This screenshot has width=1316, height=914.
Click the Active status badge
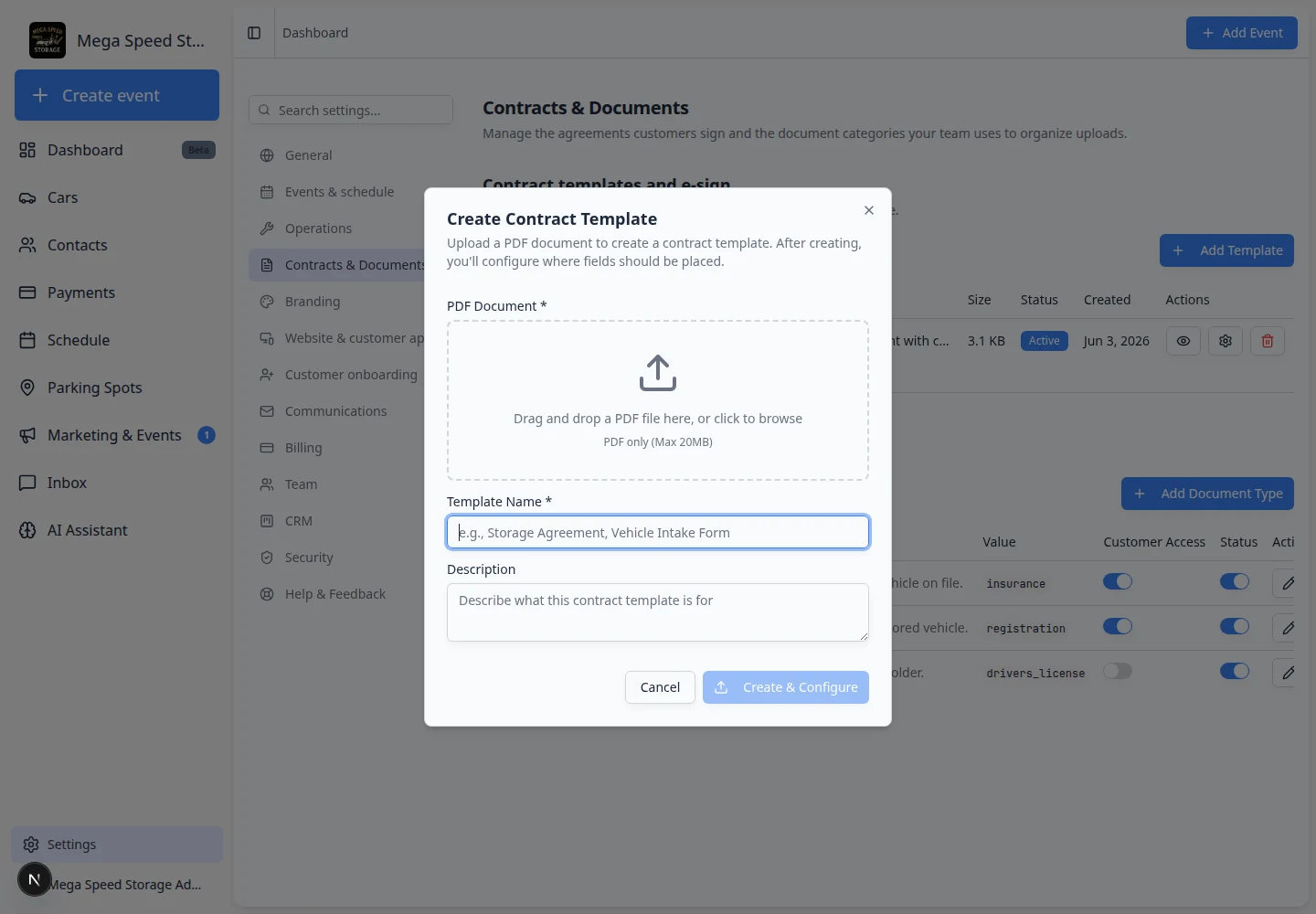pos(1045,341)
